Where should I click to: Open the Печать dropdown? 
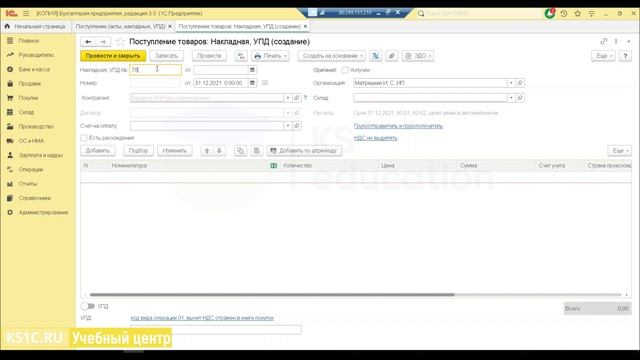click(x=270, y=56)
